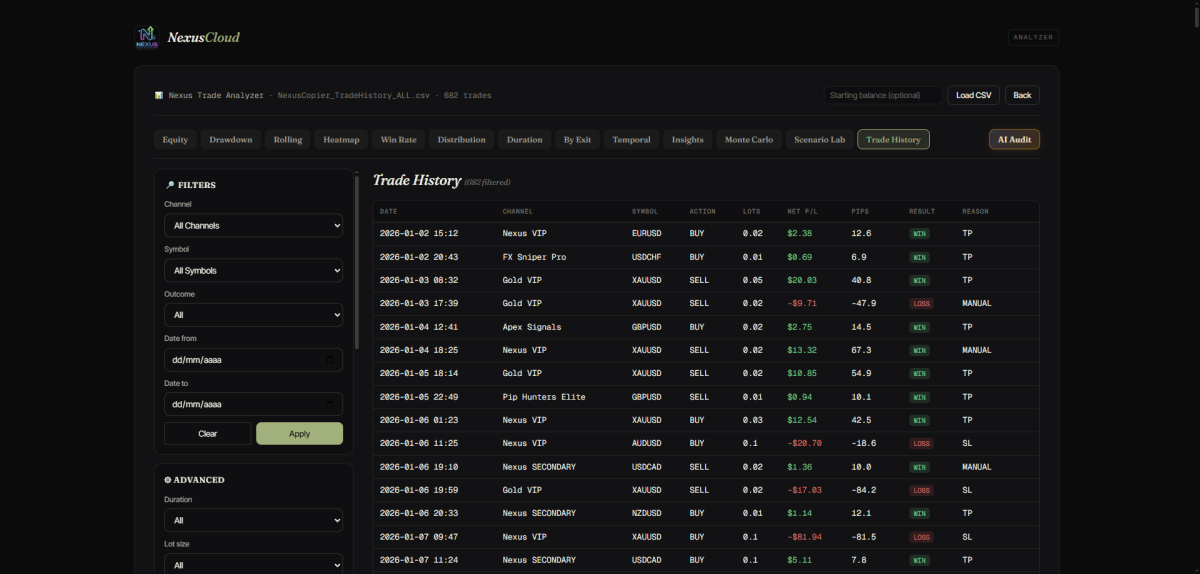The image size is (1200, 574).
Task: Sort by the ACTION column header
Action: click(x=703, y=211)
